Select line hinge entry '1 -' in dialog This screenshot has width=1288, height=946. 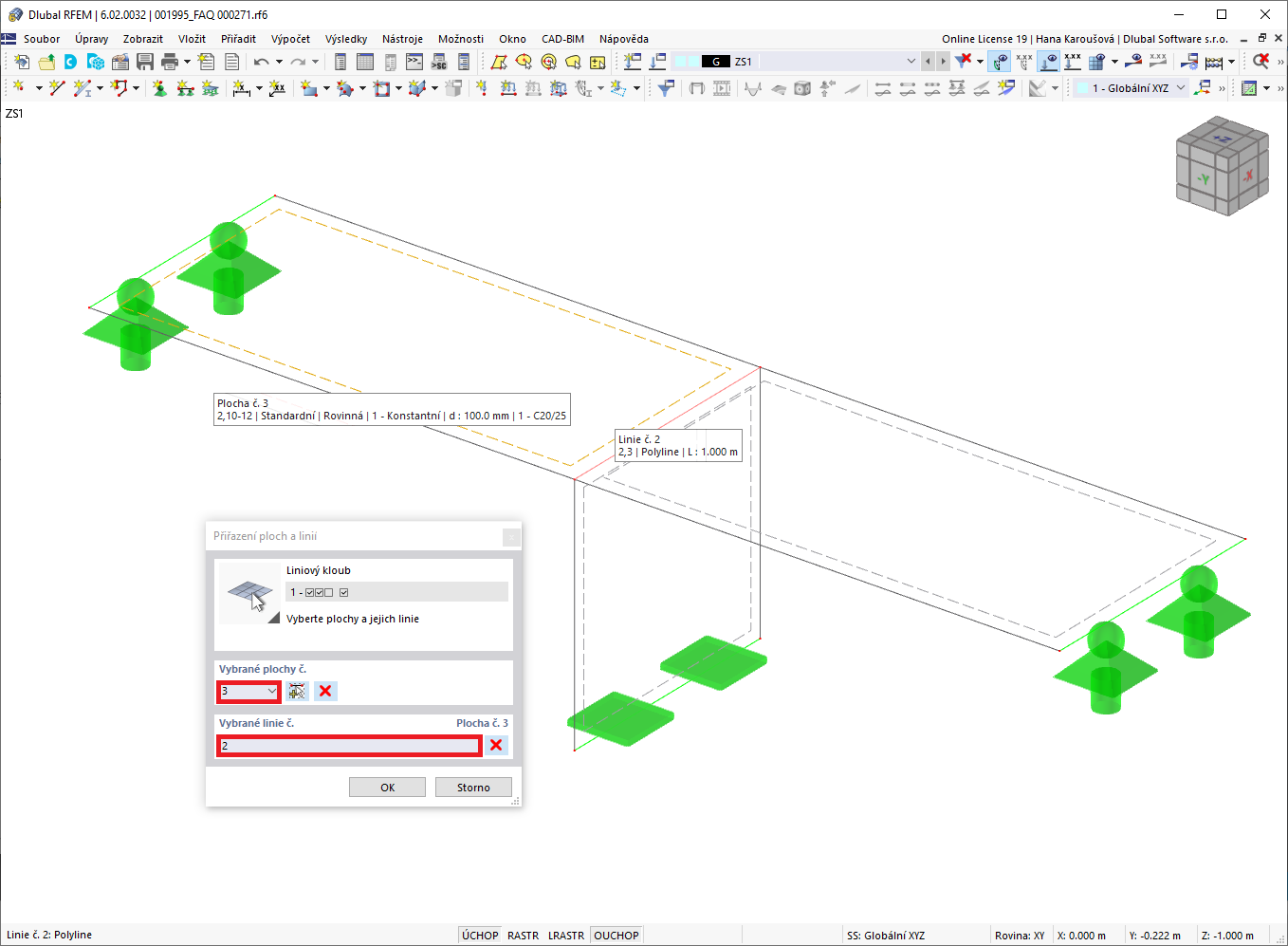pos(396,592)
